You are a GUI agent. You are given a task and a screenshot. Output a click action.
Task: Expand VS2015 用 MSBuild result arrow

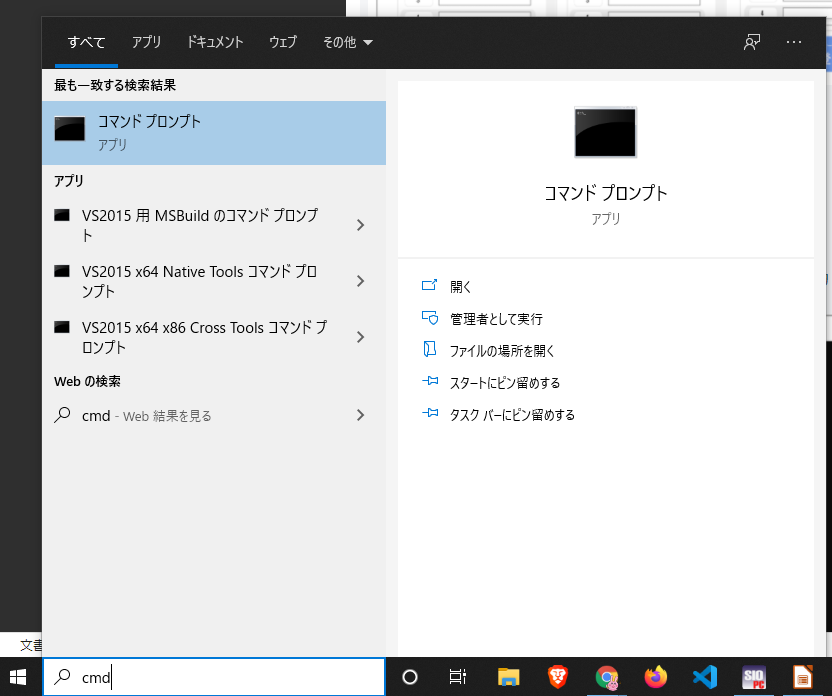361,225
